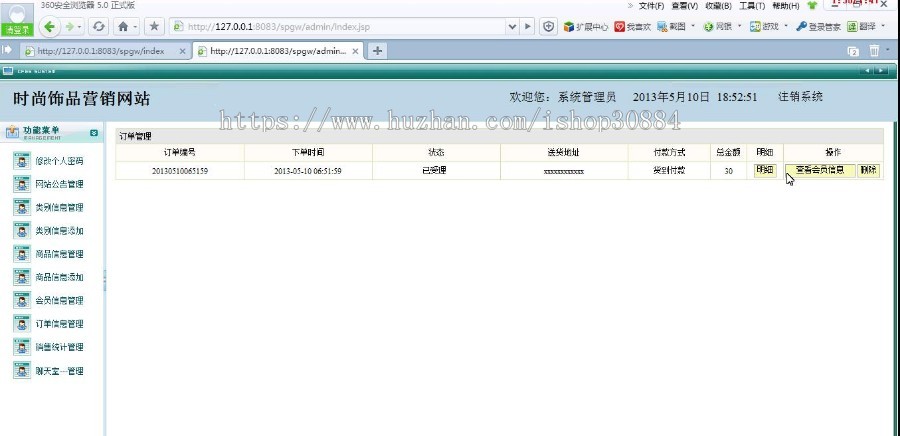Go back with the green back arrow

coord(49,26)
